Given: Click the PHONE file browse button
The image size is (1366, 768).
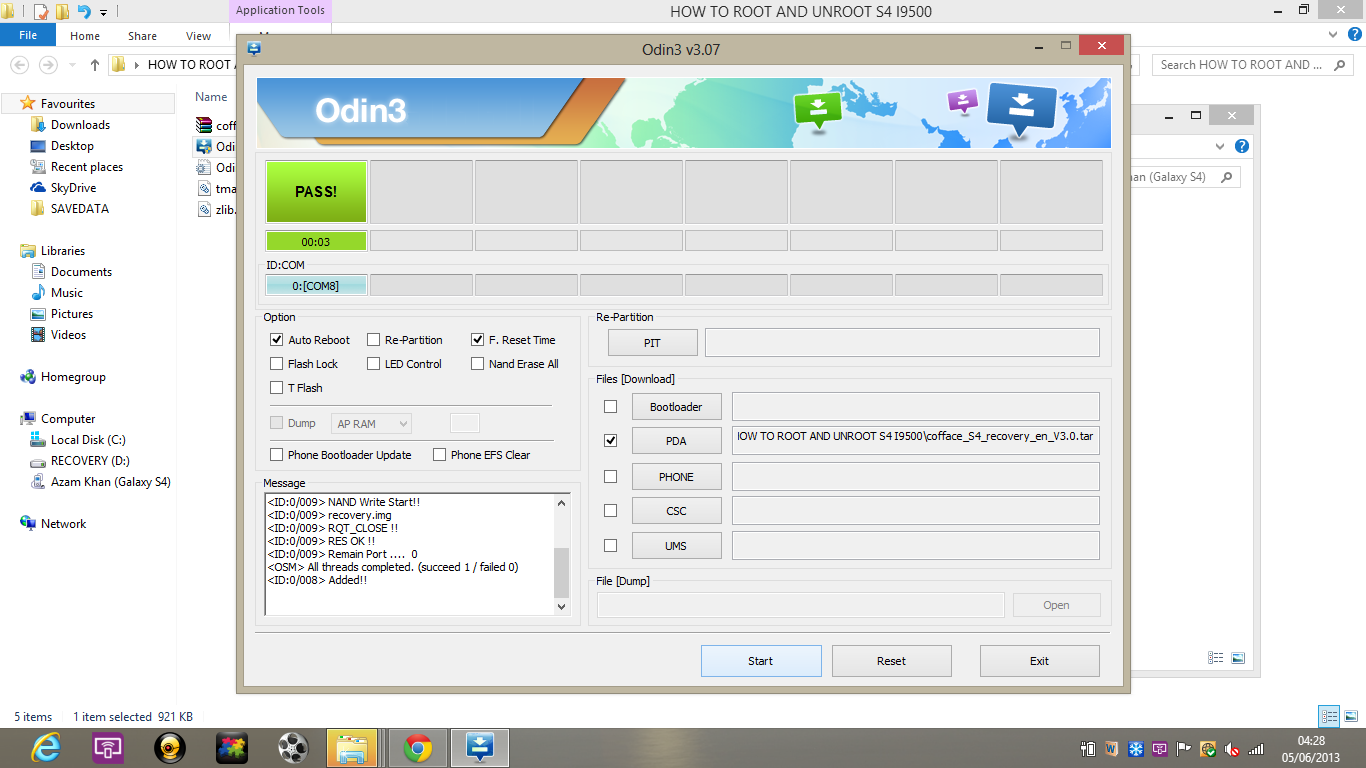Looking at the screenshot, I should pyautogui.click(x=676, y=477).
